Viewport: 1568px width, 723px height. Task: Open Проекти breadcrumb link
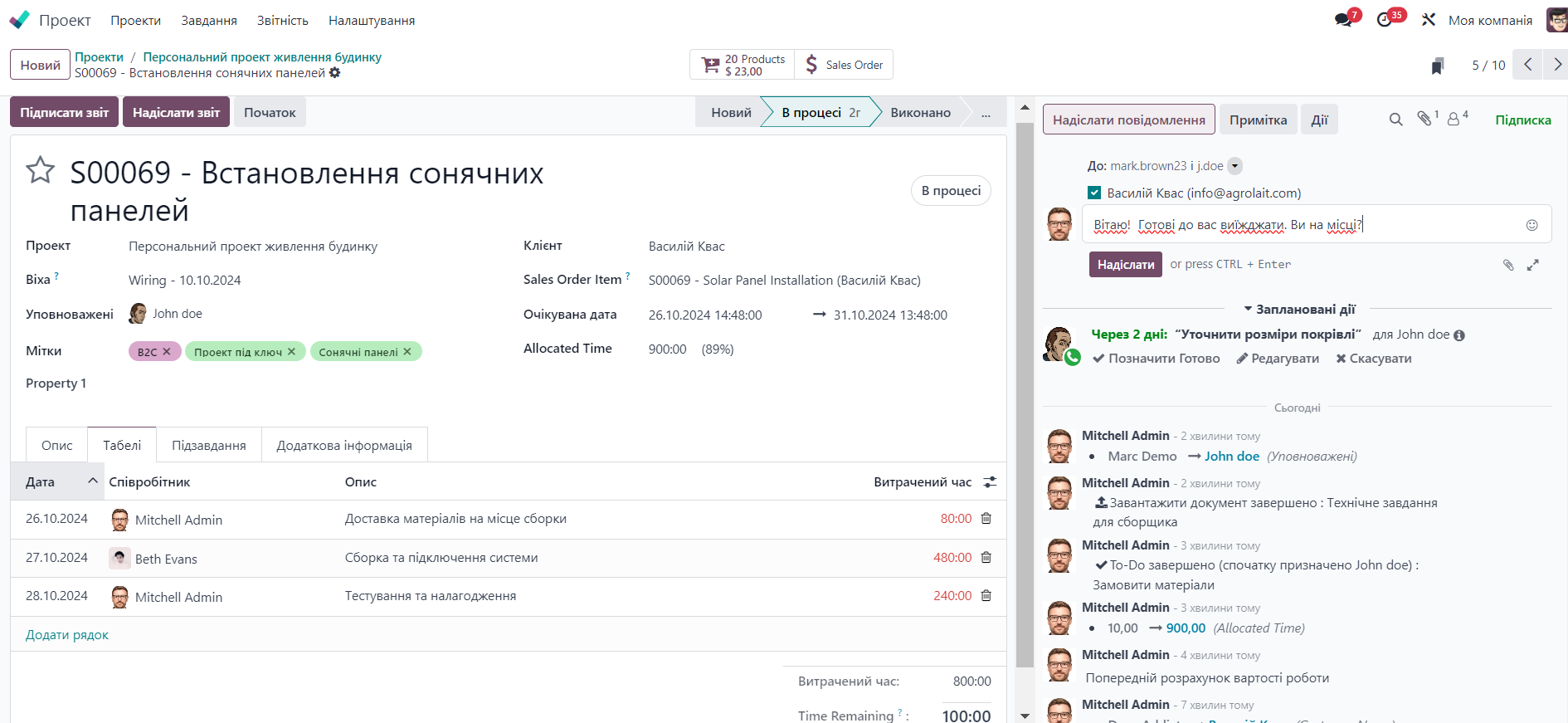tap(100, 57)
